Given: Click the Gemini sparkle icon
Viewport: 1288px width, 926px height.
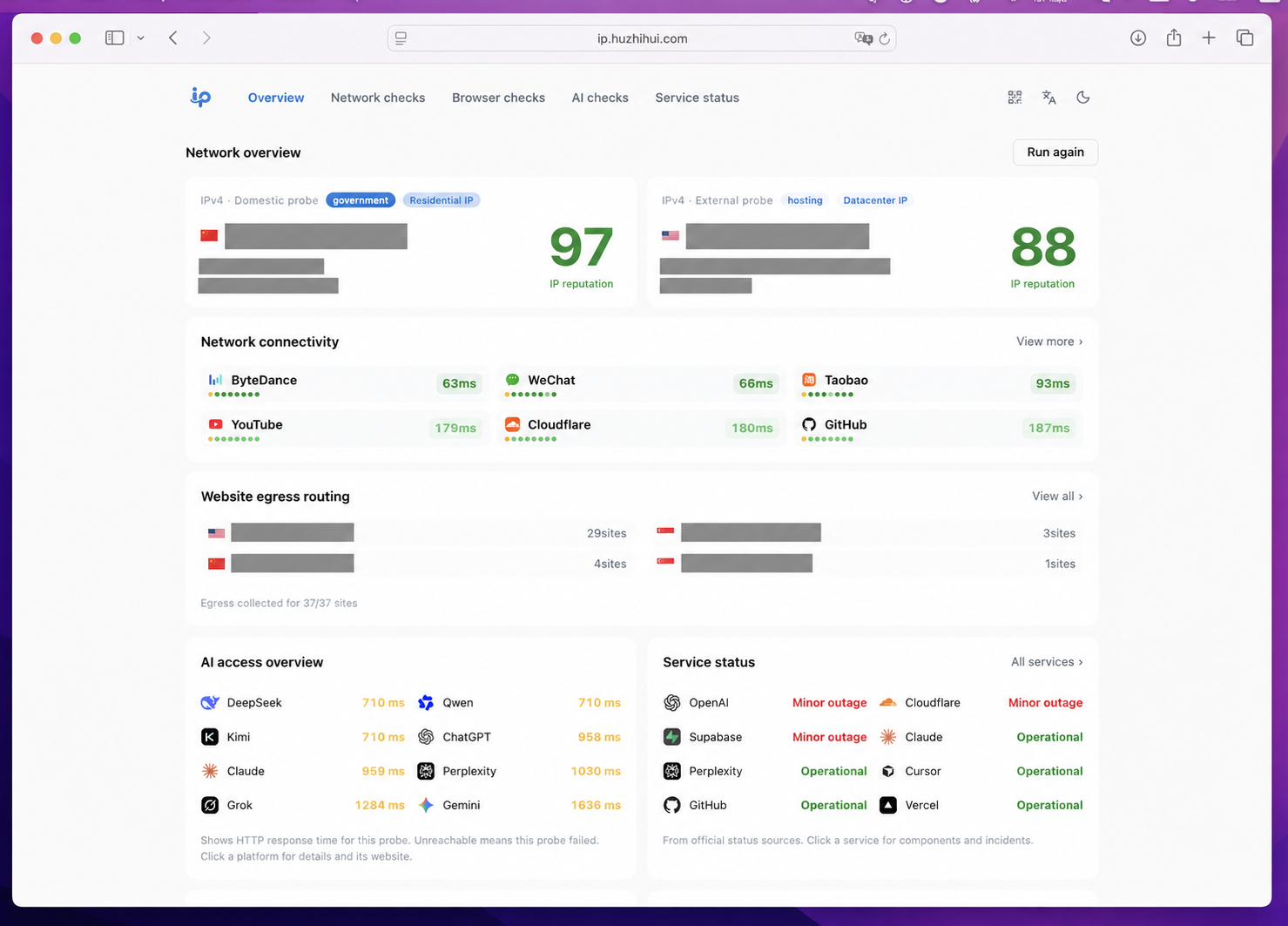Looking at the screenshot, I should pos(426,805).
